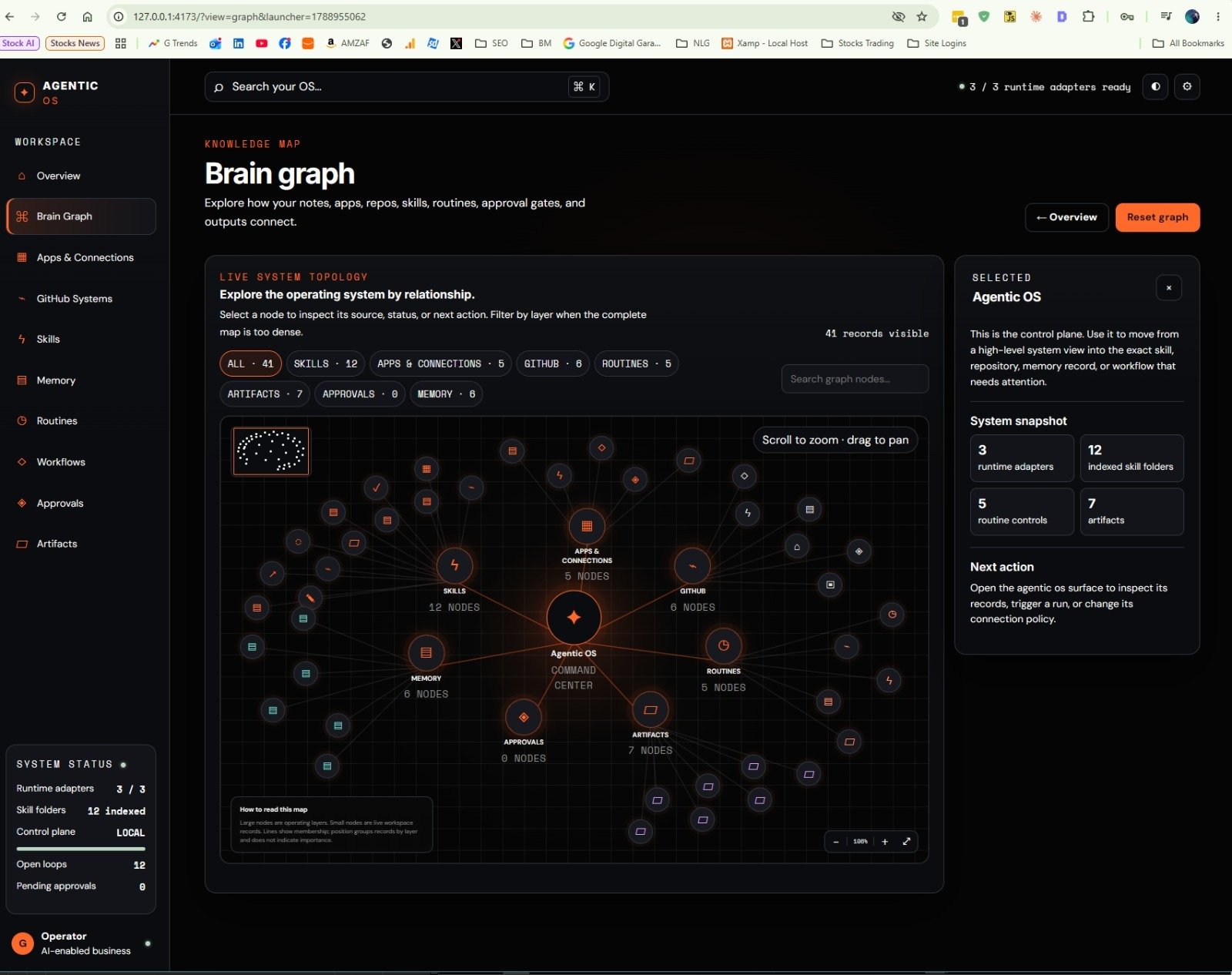Screen dimensions: 1232x975
Task: Bookmark this page with the star icon
Action: [x=922, y=16]
